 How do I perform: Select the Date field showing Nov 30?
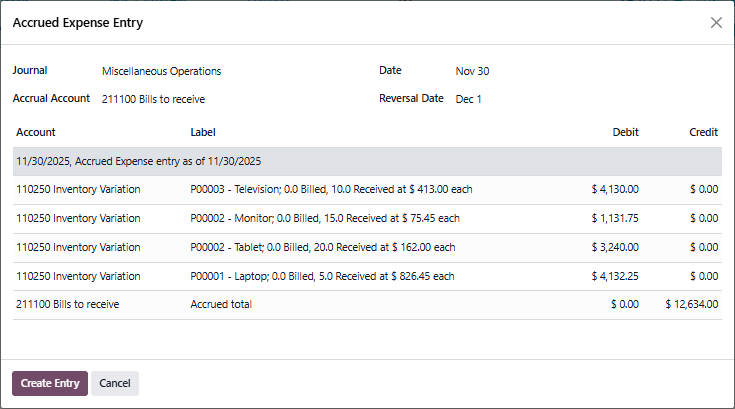472,71
